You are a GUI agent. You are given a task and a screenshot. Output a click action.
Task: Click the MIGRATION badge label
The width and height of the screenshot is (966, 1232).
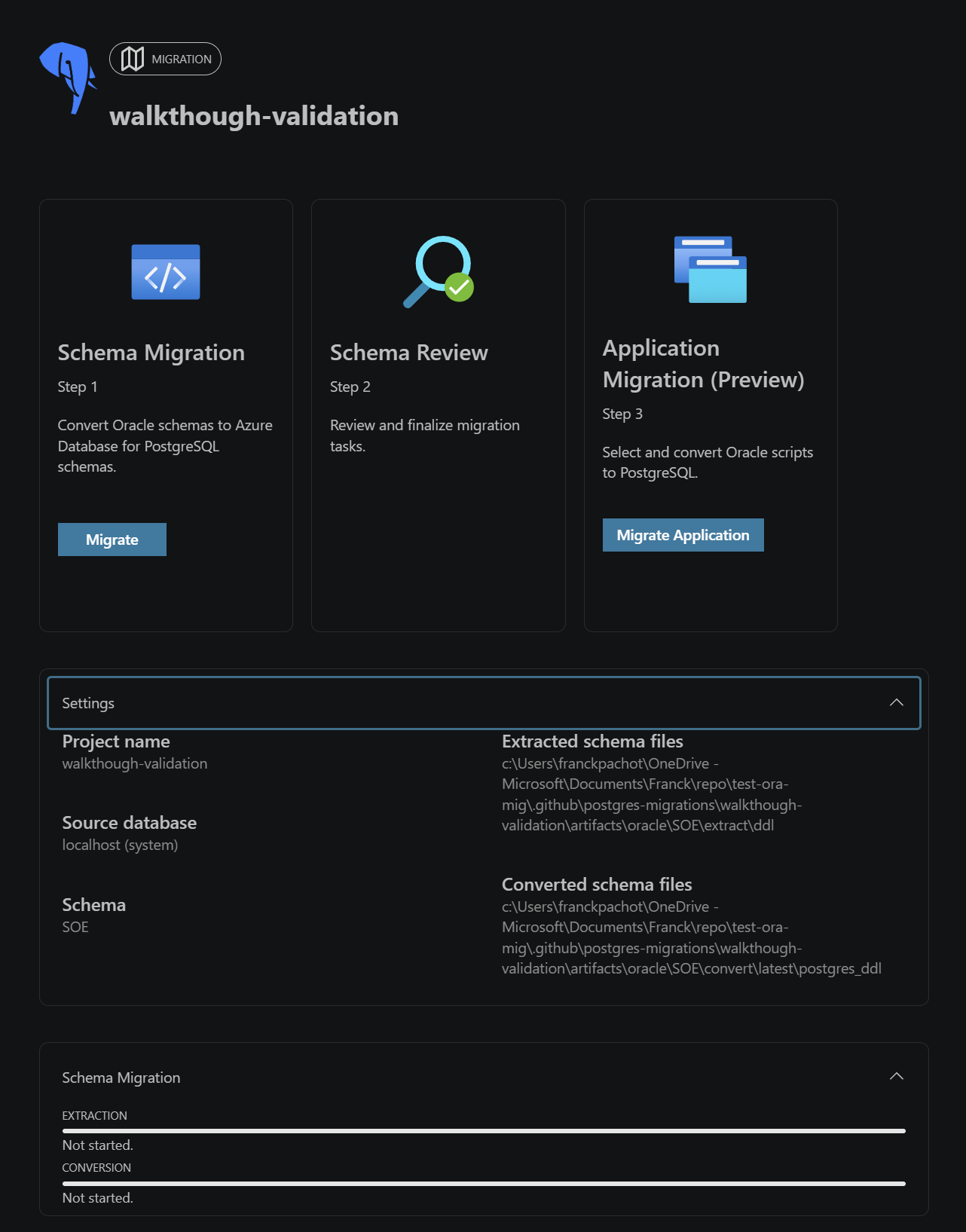[182, 59]
